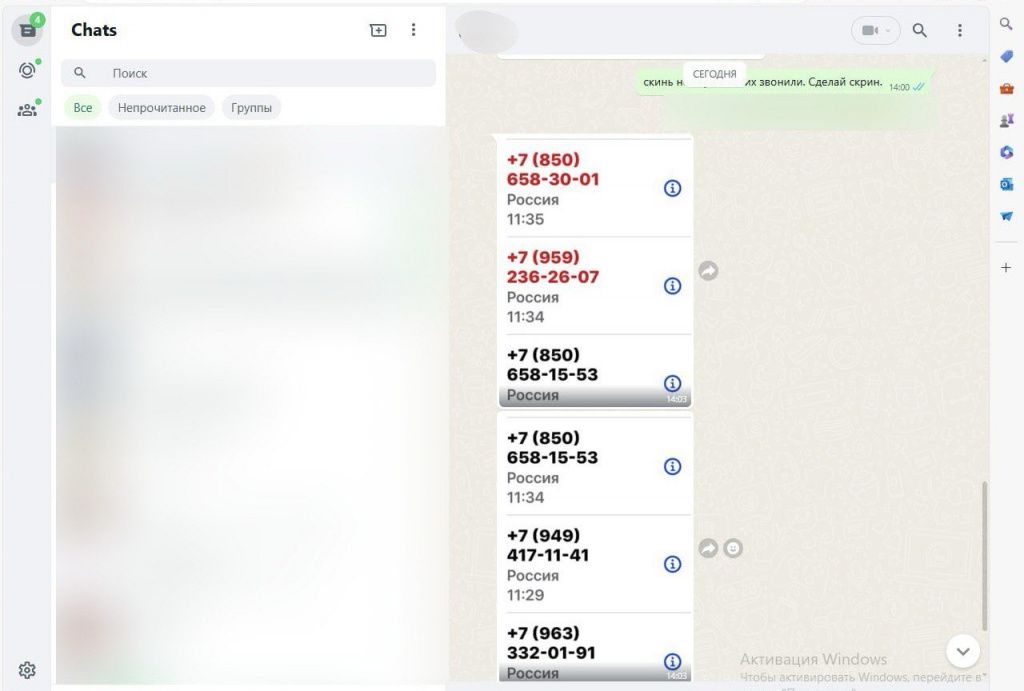The width and height of the screenshot is (1024, 691).
Task: Open the Status updates icon
Action: 27,70
